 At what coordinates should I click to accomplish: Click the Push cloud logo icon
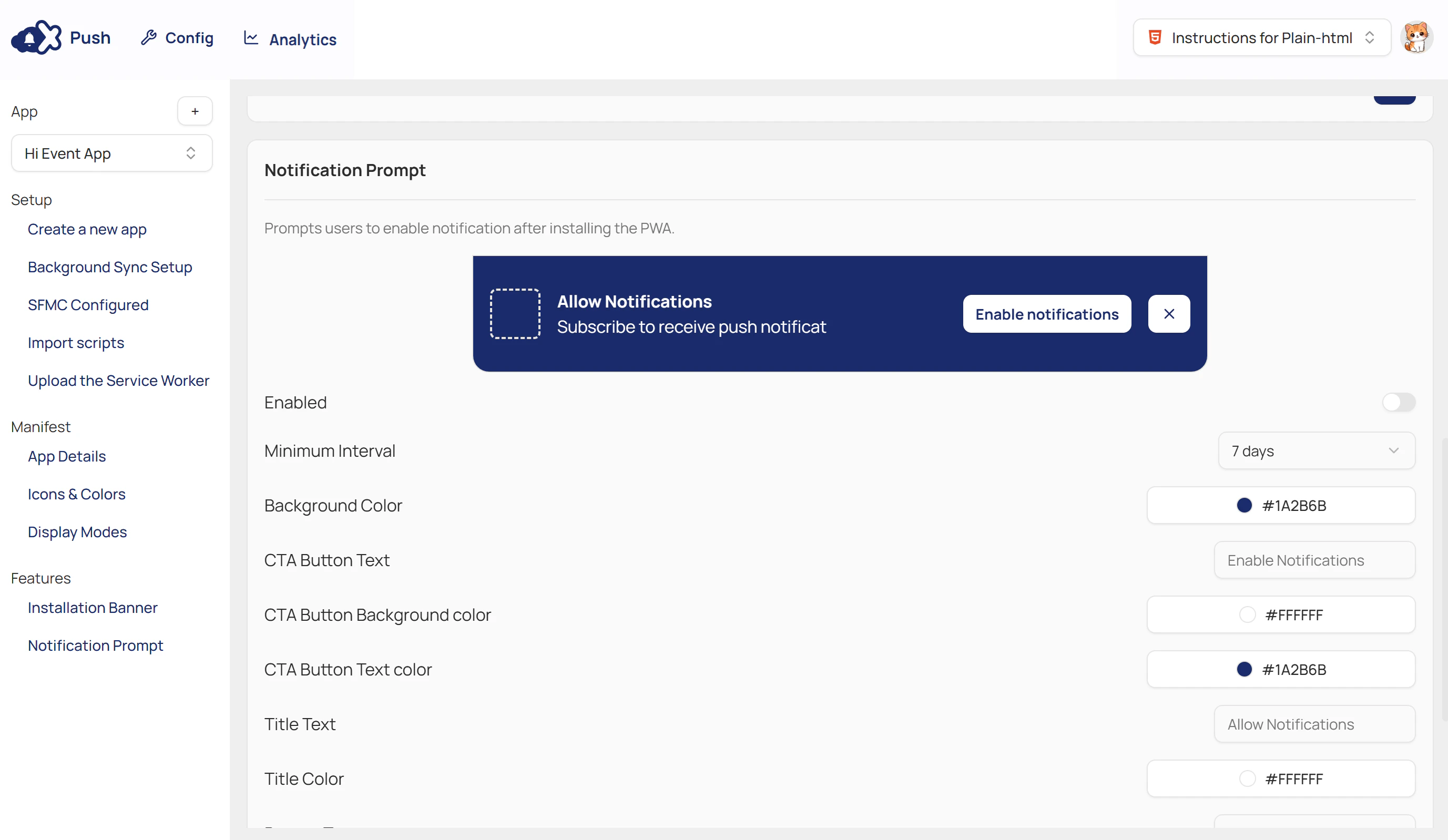36,37
